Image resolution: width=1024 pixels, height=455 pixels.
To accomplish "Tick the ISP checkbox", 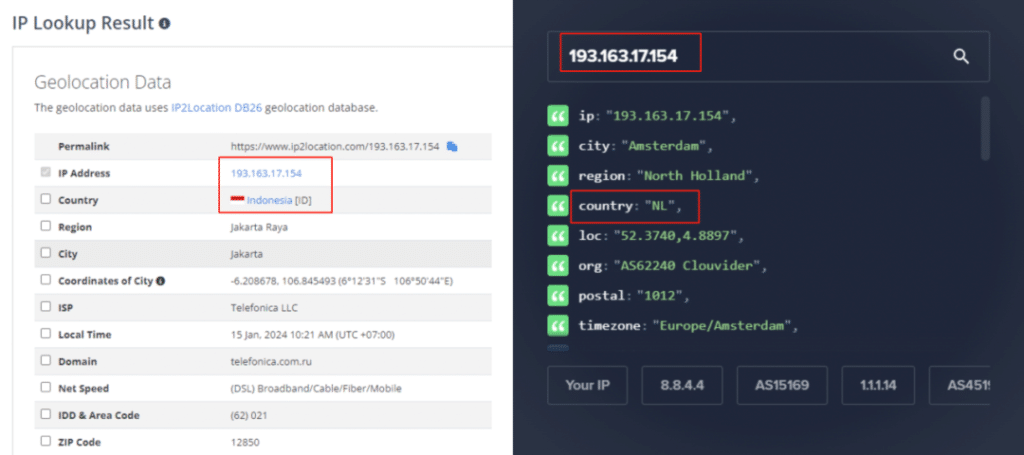I will pos(46,306).
